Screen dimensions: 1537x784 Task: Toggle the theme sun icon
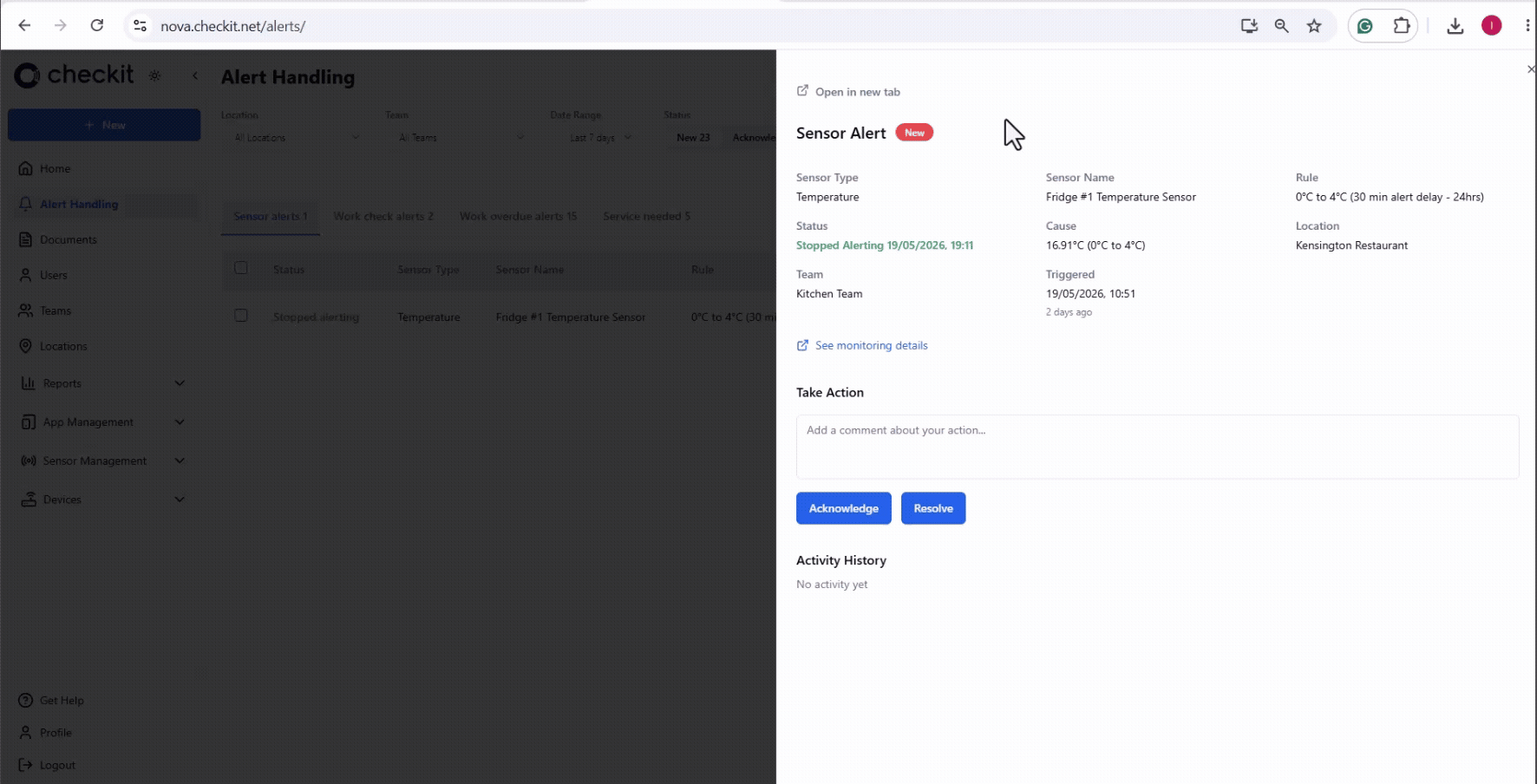[154, 75]
